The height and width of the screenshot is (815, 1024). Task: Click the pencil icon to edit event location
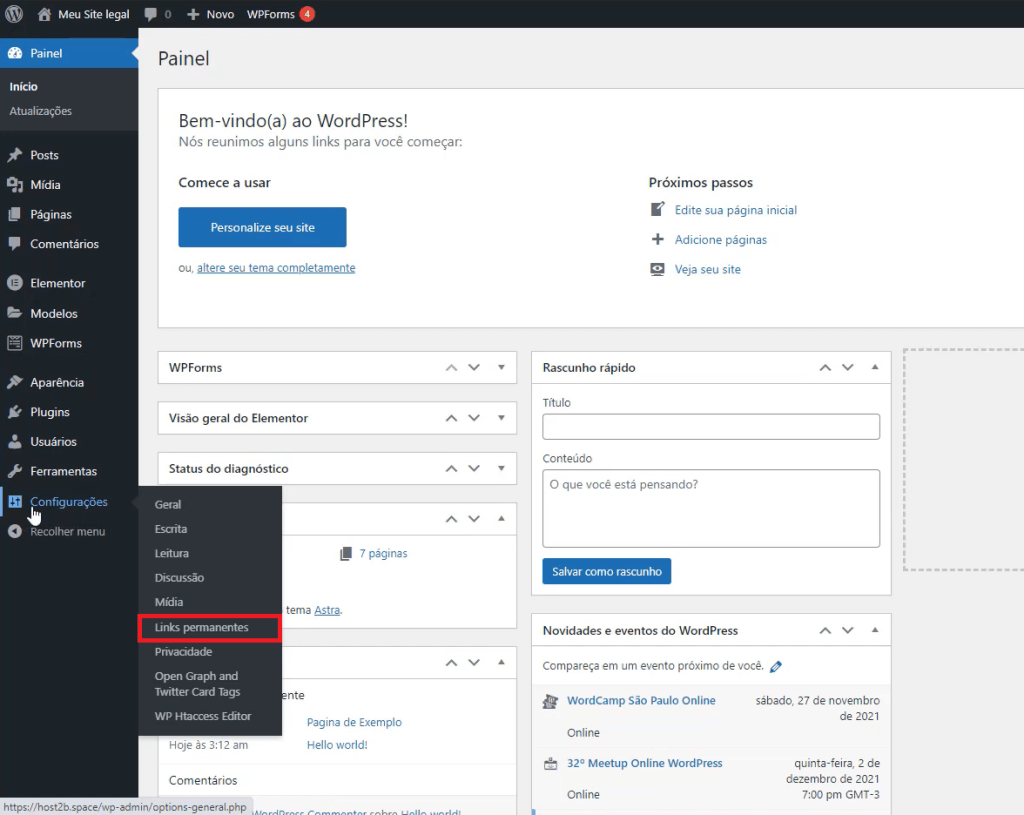click(x=776, y=667)
